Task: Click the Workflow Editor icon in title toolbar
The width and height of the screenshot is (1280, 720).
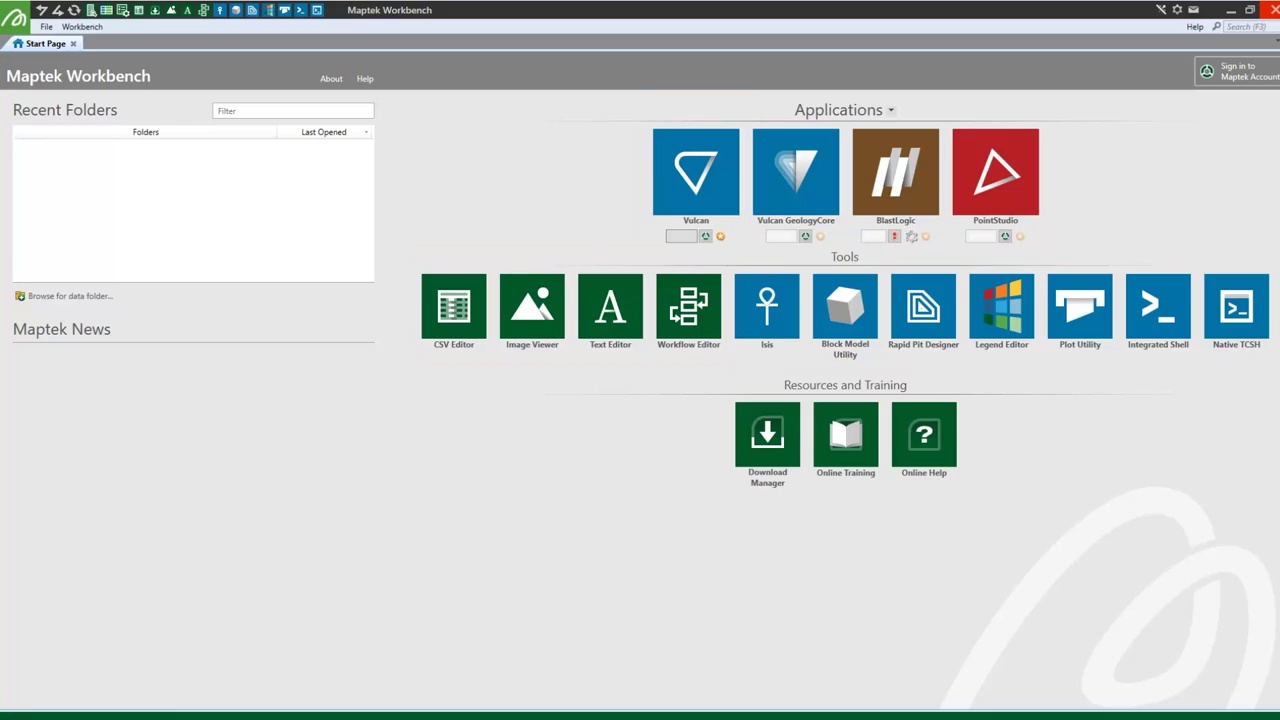Action: [203, 10]
